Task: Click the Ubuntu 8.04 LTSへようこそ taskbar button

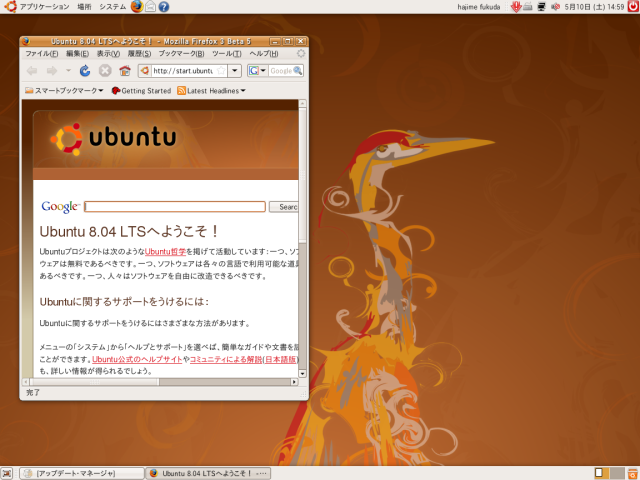Action: pyautogui.click(x=208, y=473)
